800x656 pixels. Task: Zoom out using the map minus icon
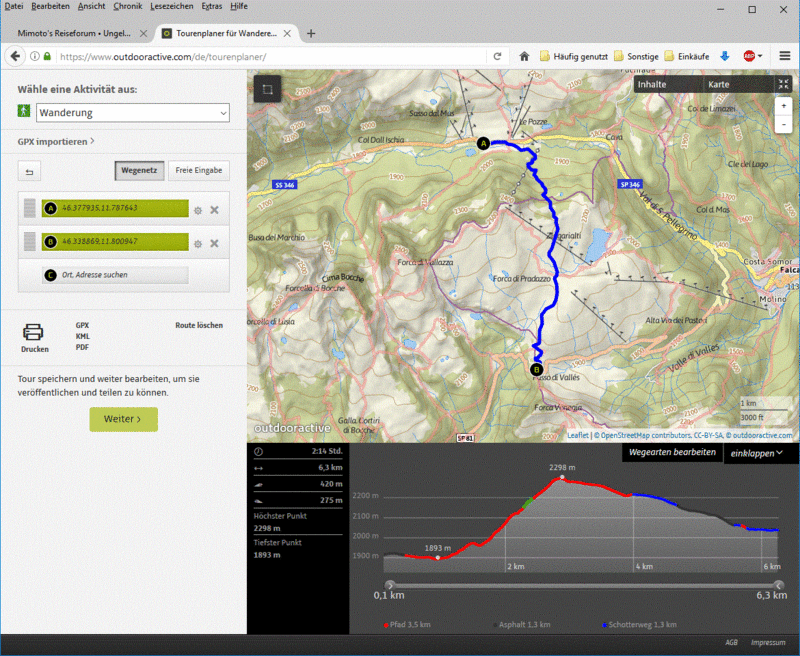784,124
